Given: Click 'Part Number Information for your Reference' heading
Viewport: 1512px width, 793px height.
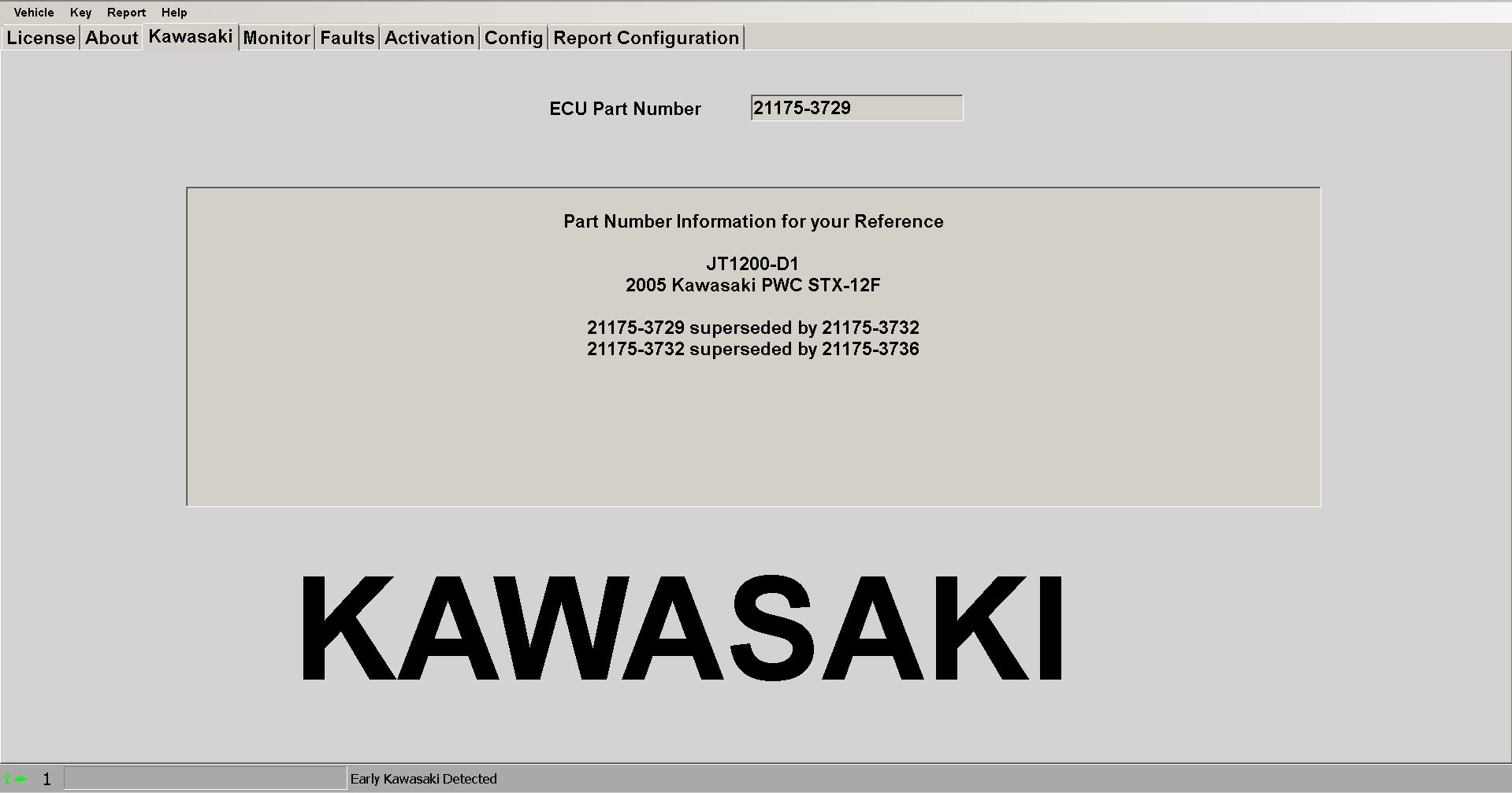Looking at the screenshot, I should click(753, 221).
